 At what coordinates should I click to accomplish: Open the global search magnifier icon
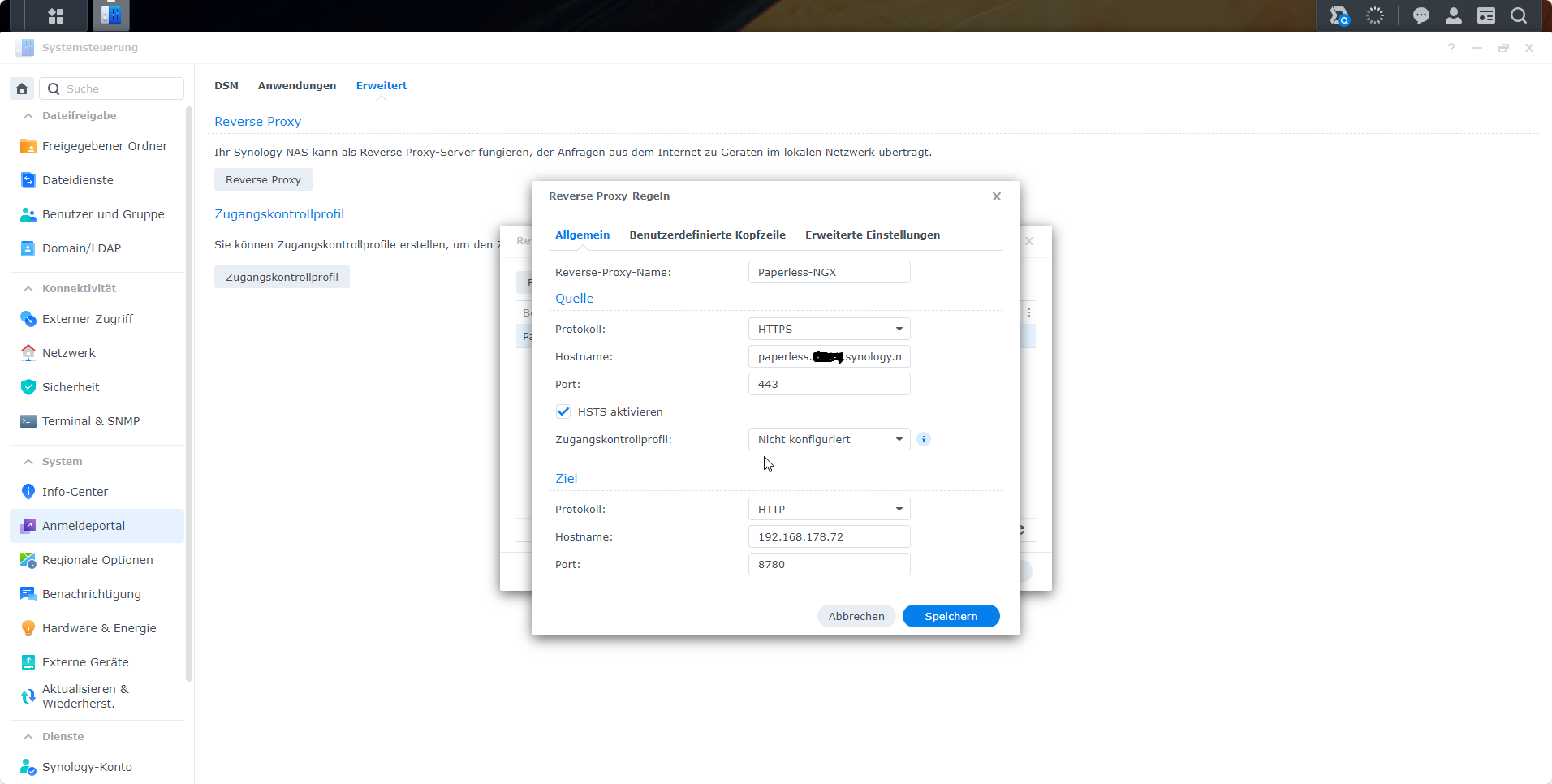(1519, 15)
